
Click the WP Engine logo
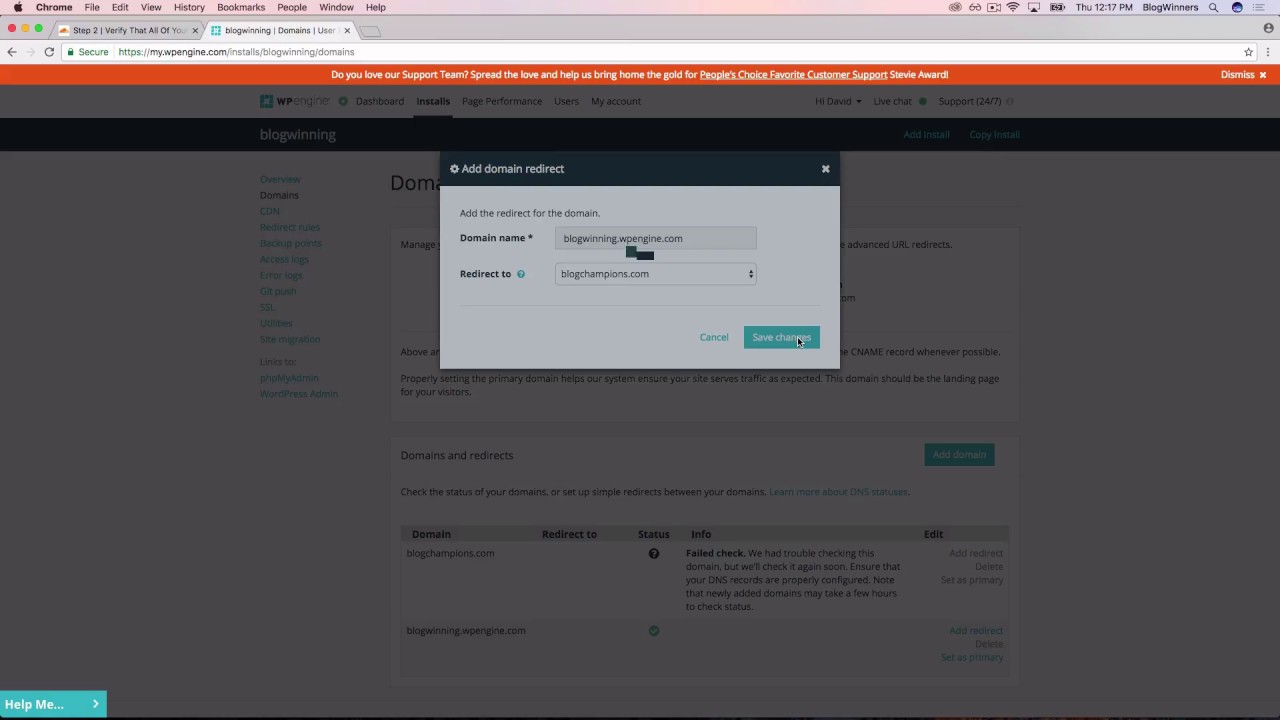(x=295, y=101)
